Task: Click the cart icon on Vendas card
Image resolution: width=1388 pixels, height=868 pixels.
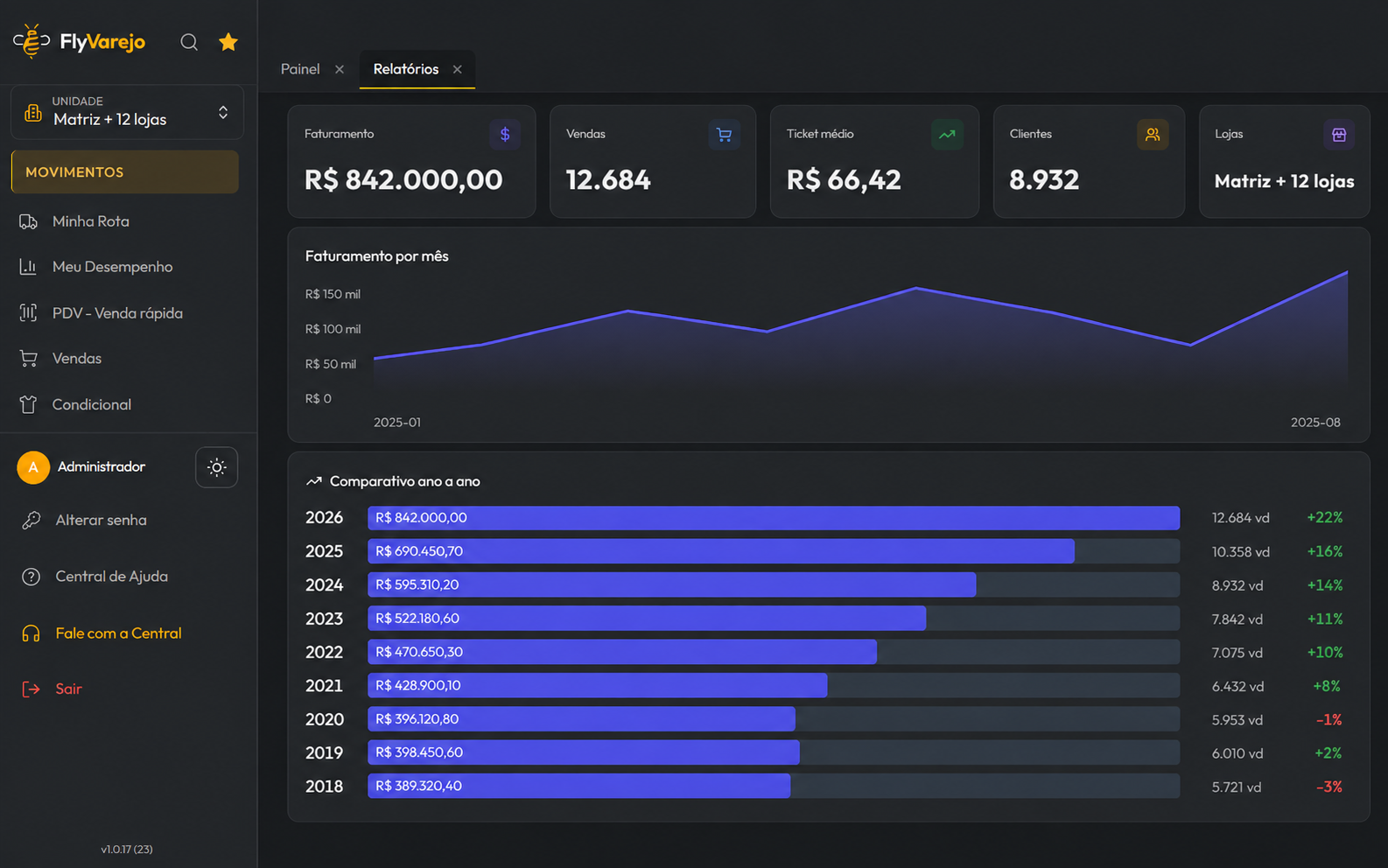Action: [724, 135]
